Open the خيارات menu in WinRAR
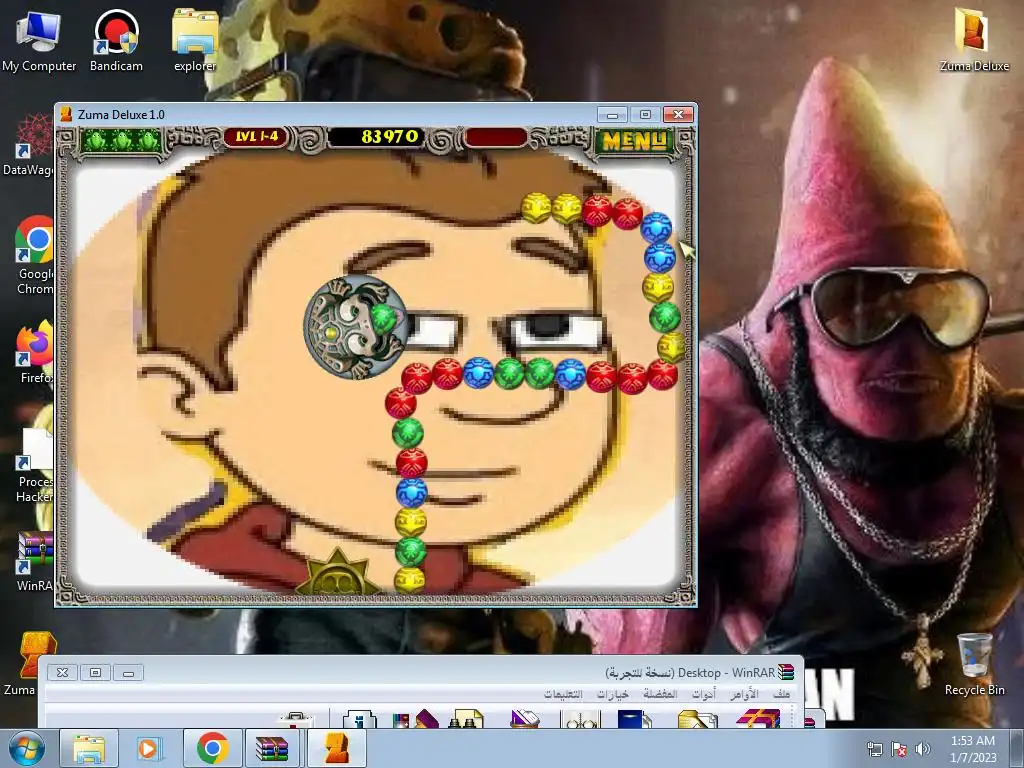1024x768 pixels. (613, 694)
